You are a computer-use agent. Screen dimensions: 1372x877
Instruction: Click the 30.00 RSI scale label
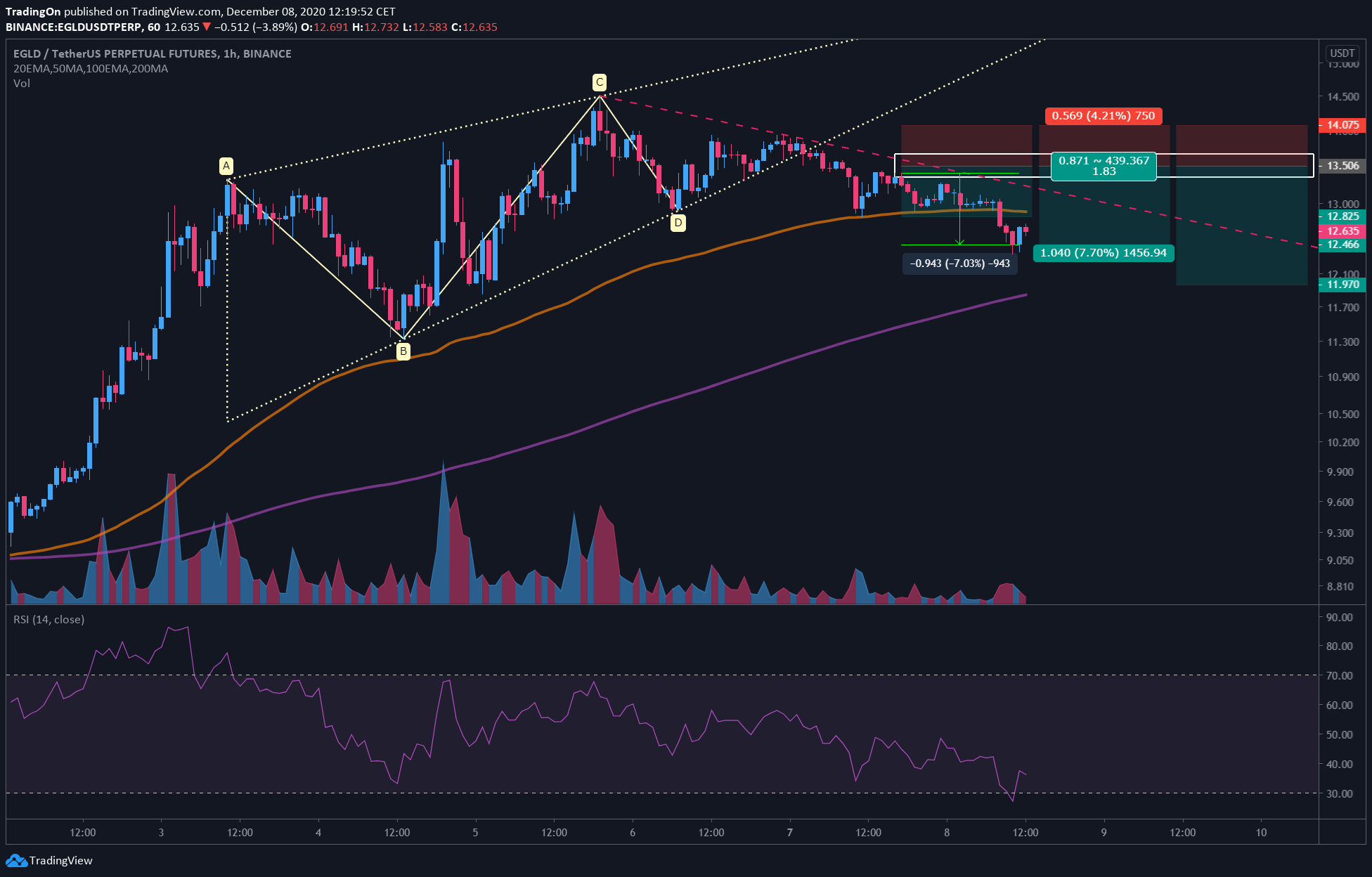pos(1340,793)
